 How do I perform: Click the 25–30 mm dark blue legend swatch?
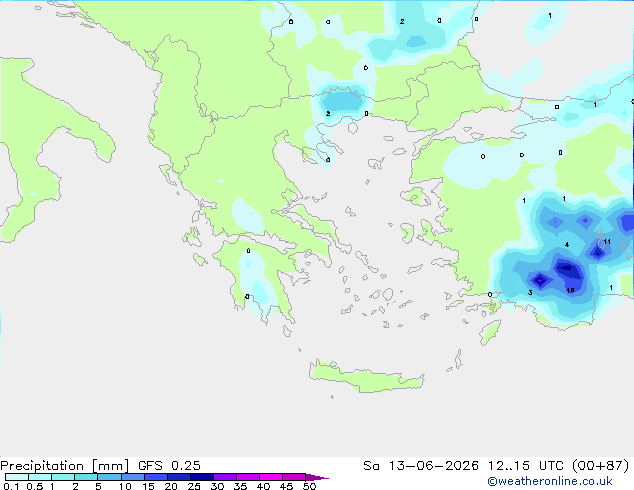(x=201, y=477)
